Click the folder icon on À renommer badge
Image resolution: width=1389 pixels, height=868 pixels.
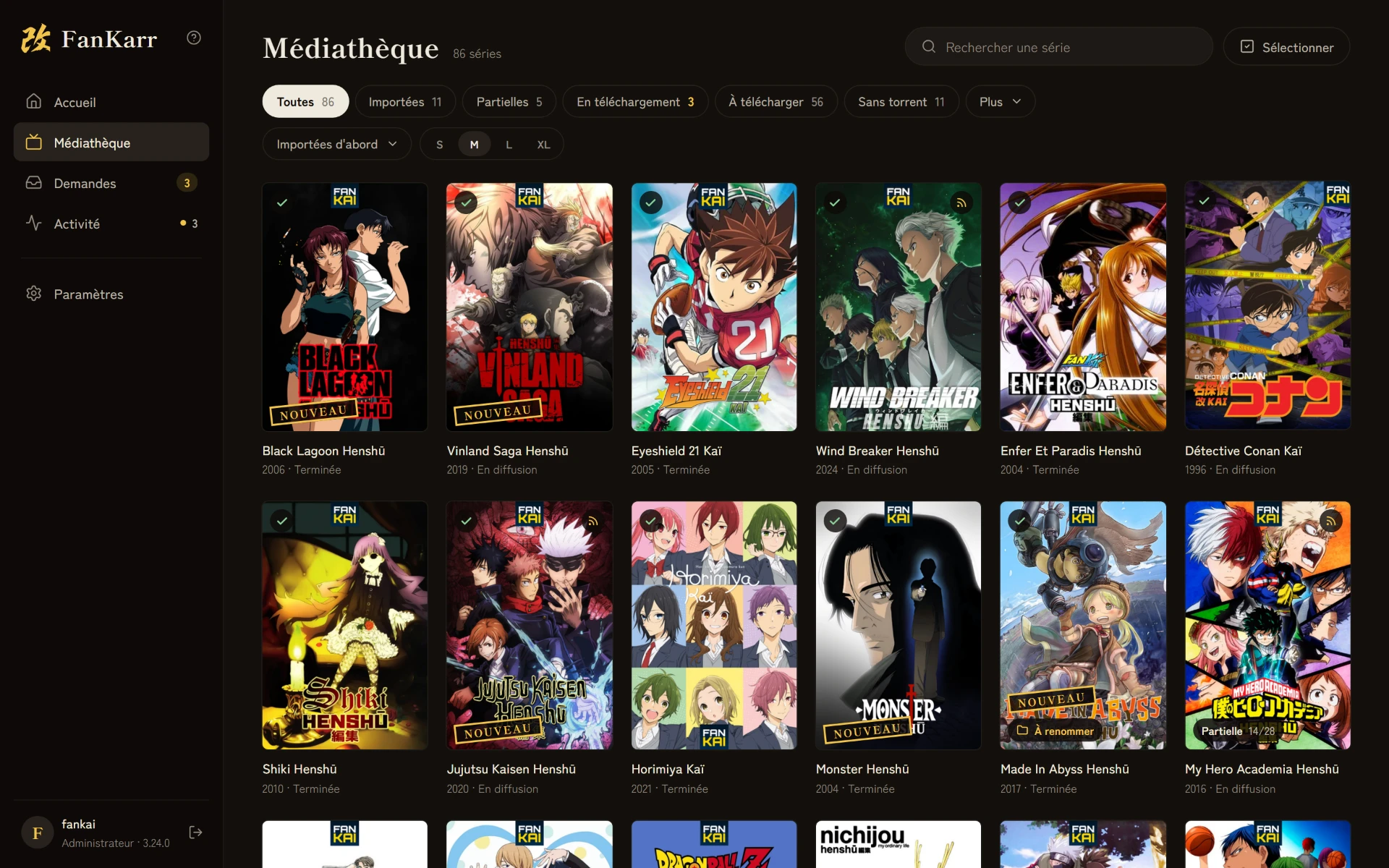click(1022, 731)
